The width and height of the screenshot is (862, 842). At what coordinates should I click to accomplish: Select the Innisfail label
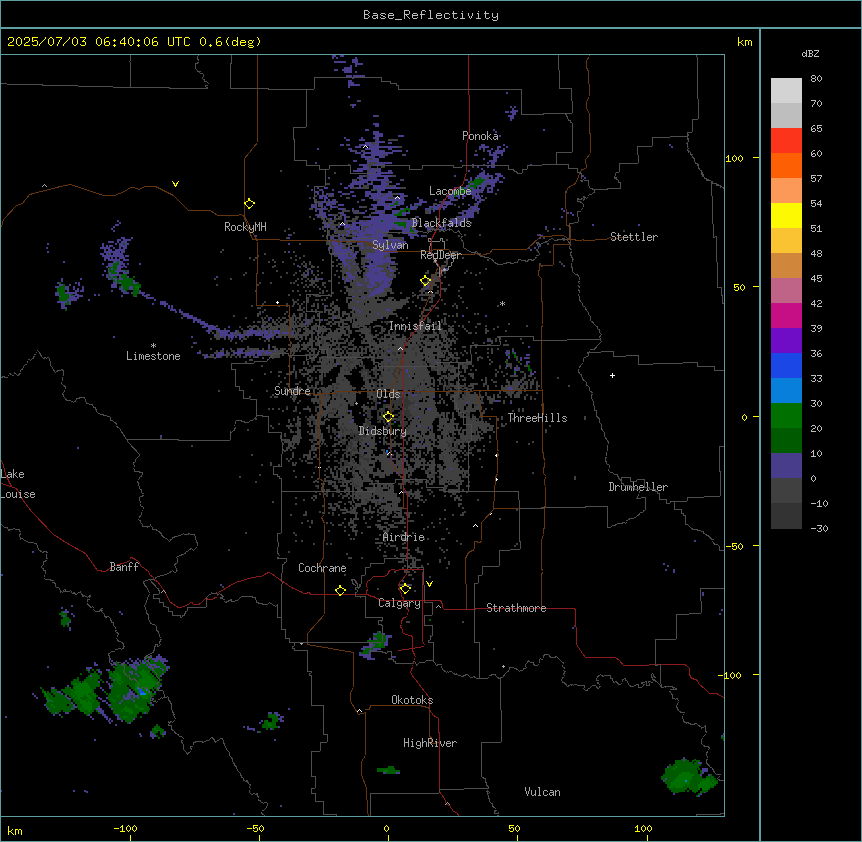pos(415,326)
